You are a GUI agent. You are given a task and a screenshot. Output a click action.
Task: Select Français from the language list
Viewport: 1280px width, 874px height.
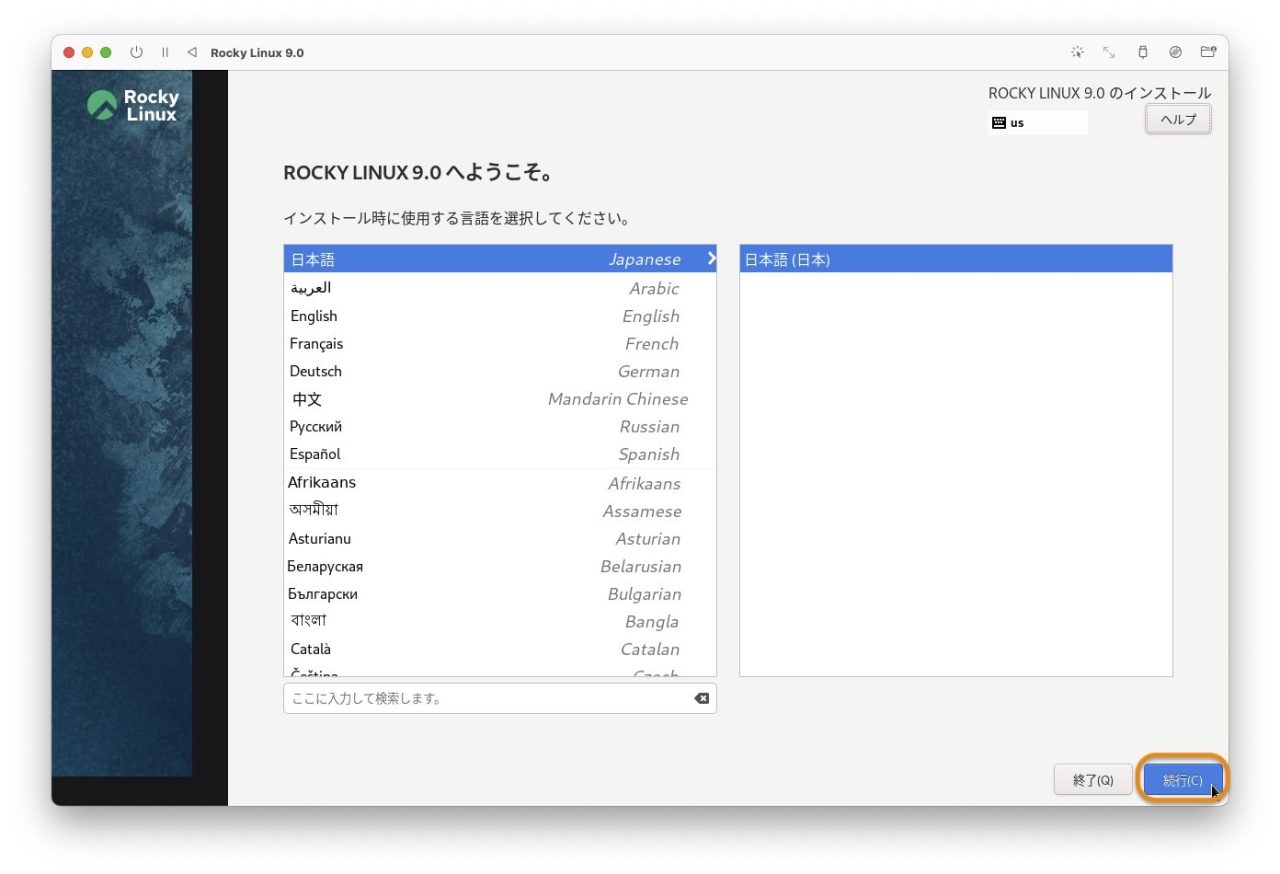(x=450, y=343)
